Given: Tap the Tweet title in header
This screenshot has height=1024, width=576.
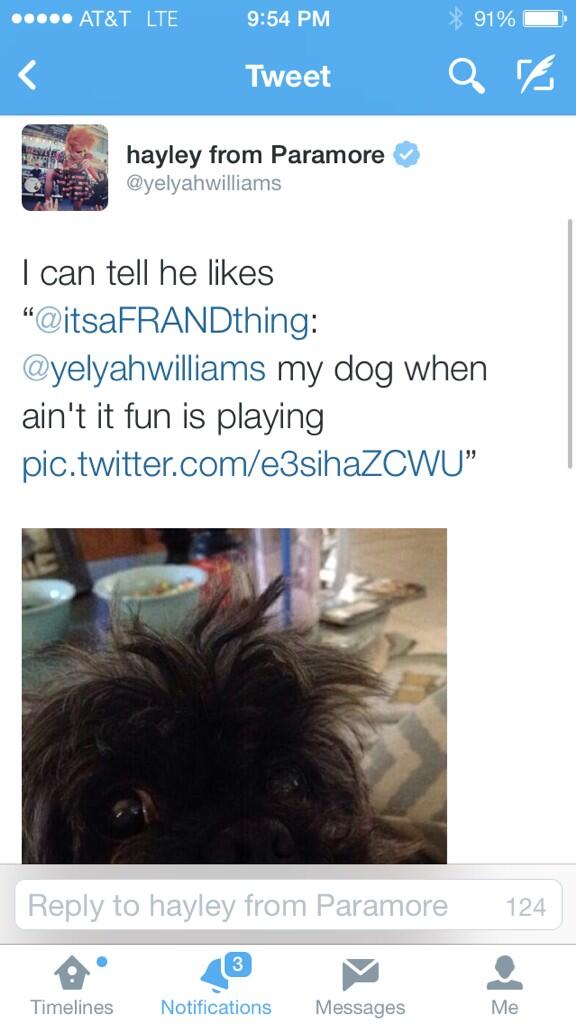Looking at the screenshot, I should point(288,76).
